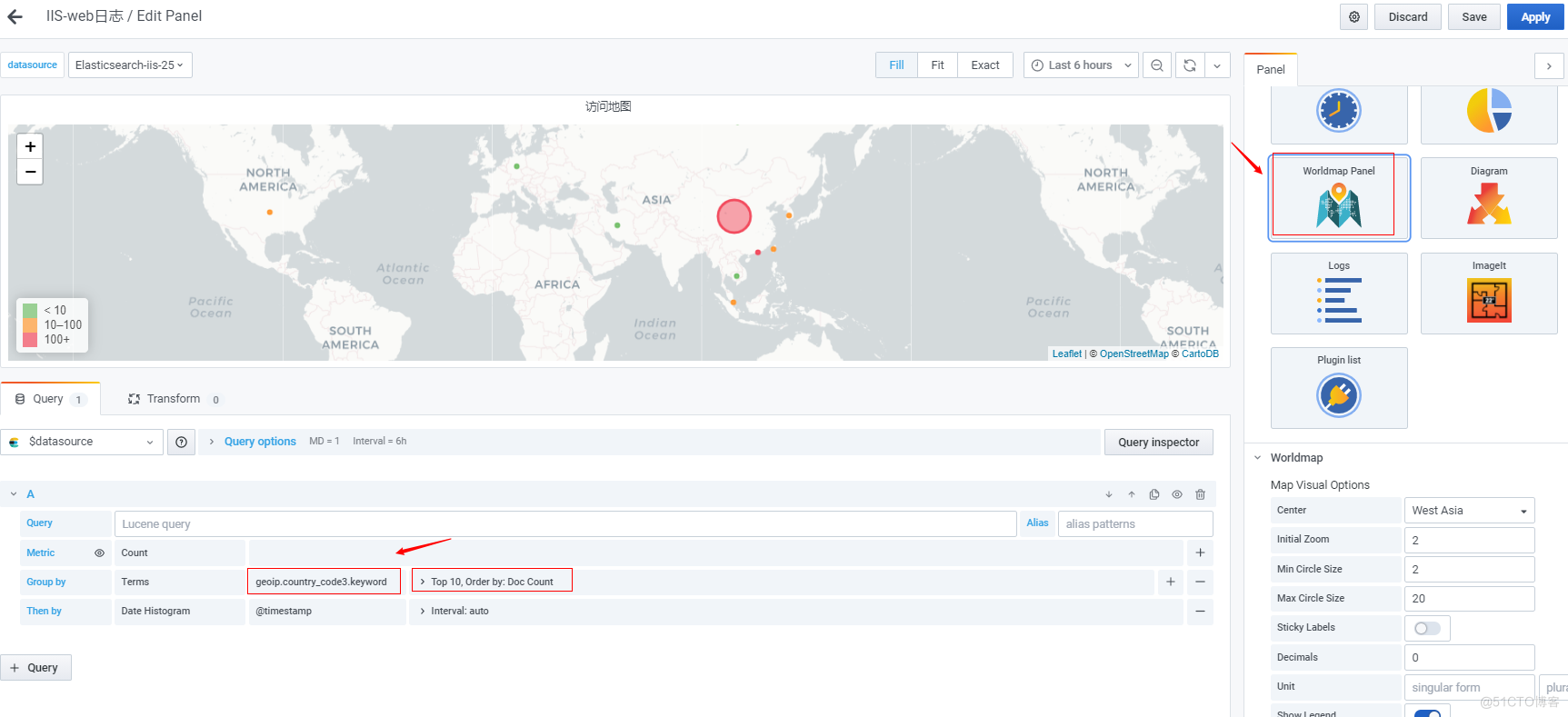Open the datasource help icon
Screen dimensions: 1568x717
[181, 442]
